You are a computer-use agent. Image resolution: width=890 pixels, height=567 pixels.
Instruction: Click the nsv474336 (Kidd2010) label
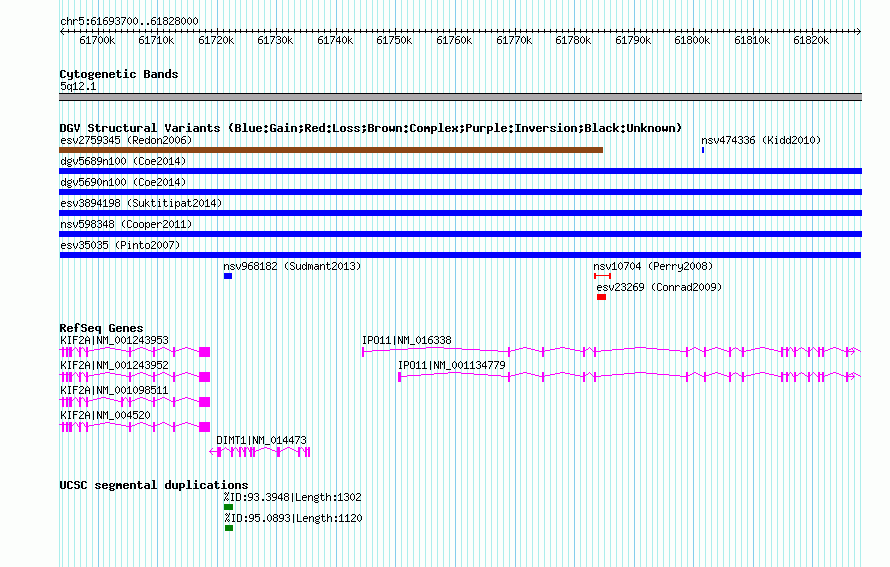pos(761,140)
